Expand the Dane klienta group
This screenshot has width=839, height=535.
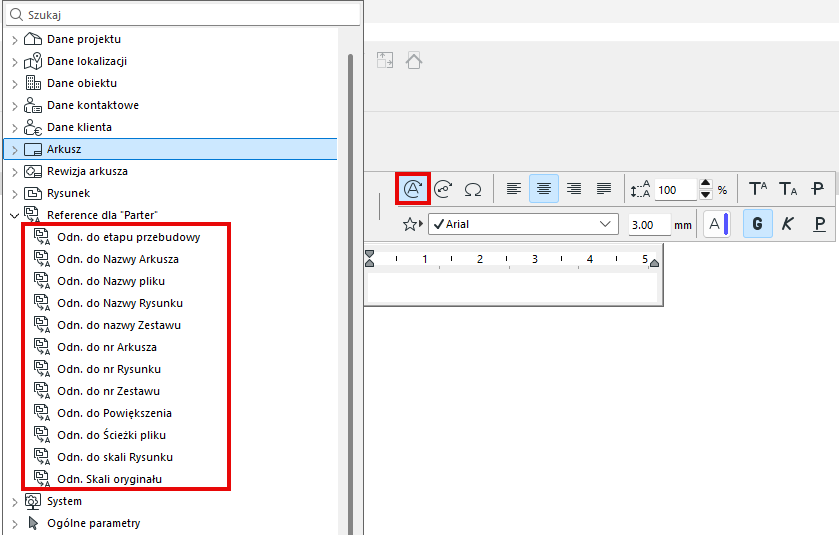tap(14, 128)
